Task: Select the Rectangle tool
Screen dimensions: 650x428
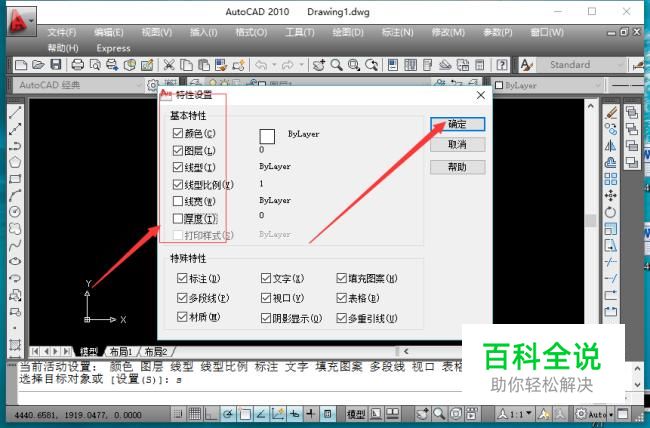Action: (15, 179)
